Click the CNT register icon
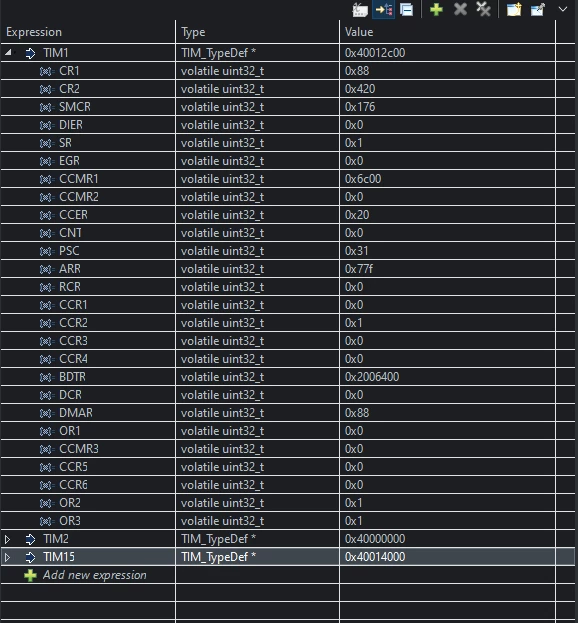 point(47,233)
